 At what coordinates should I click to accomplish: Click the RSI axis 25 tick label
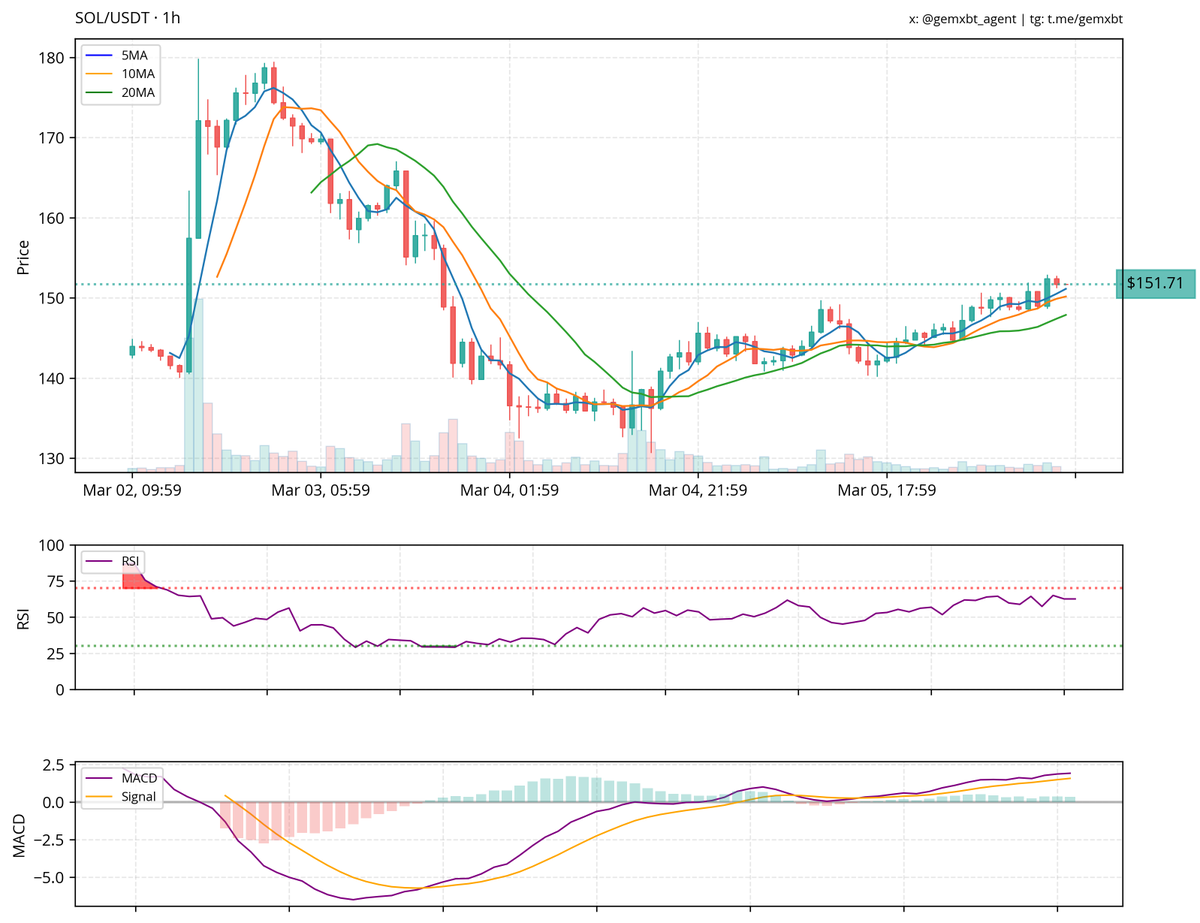58,653
